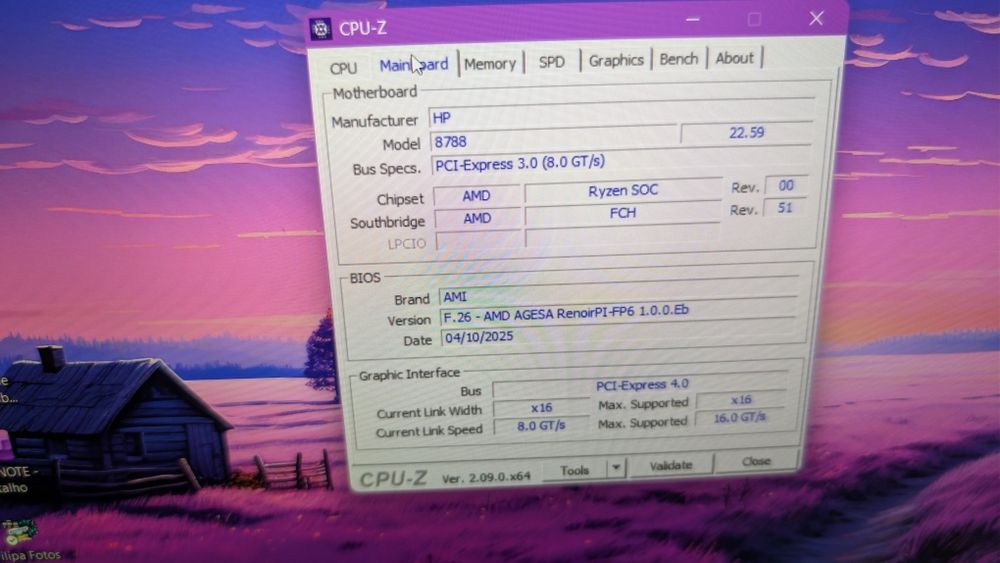Click the Motherboard group label
Screen dimensions: 1000x563
pos(374,92)
